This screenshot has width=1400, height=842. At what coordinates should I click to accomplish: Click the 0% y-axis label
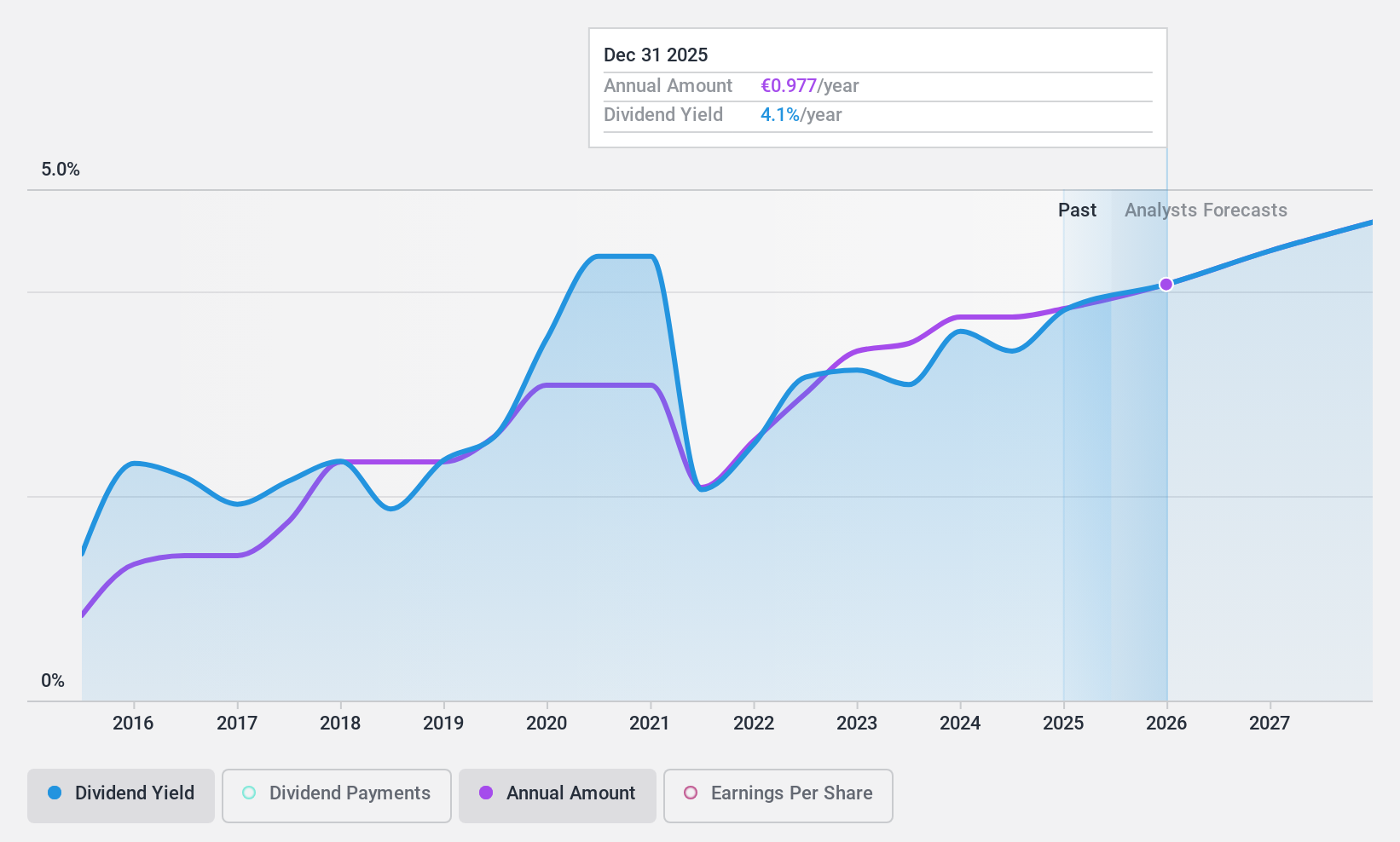(x=53, y=681)
